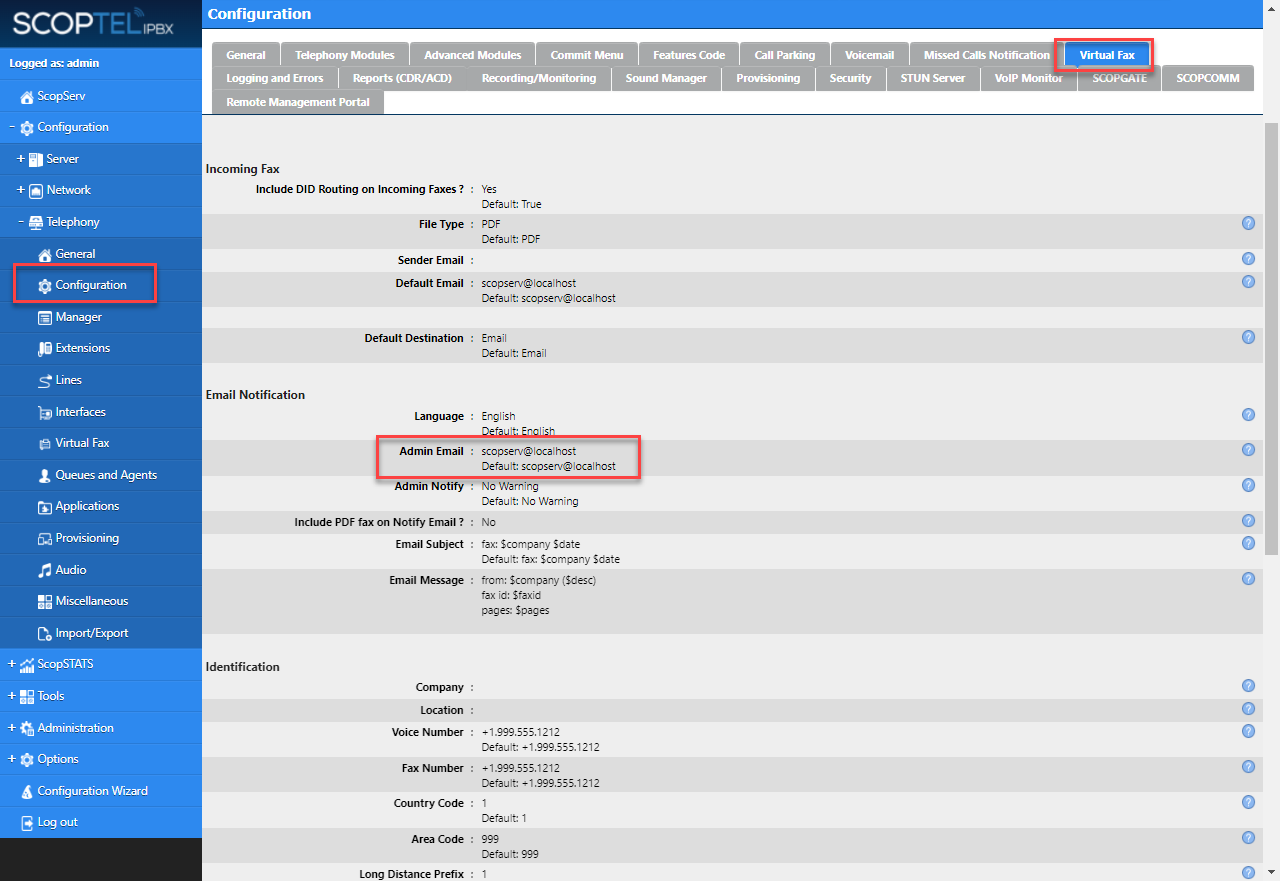The height and width of the screenshot is (881, 1280).
Task: Click help icon for Default Destination row
Action: (1248, 337)
